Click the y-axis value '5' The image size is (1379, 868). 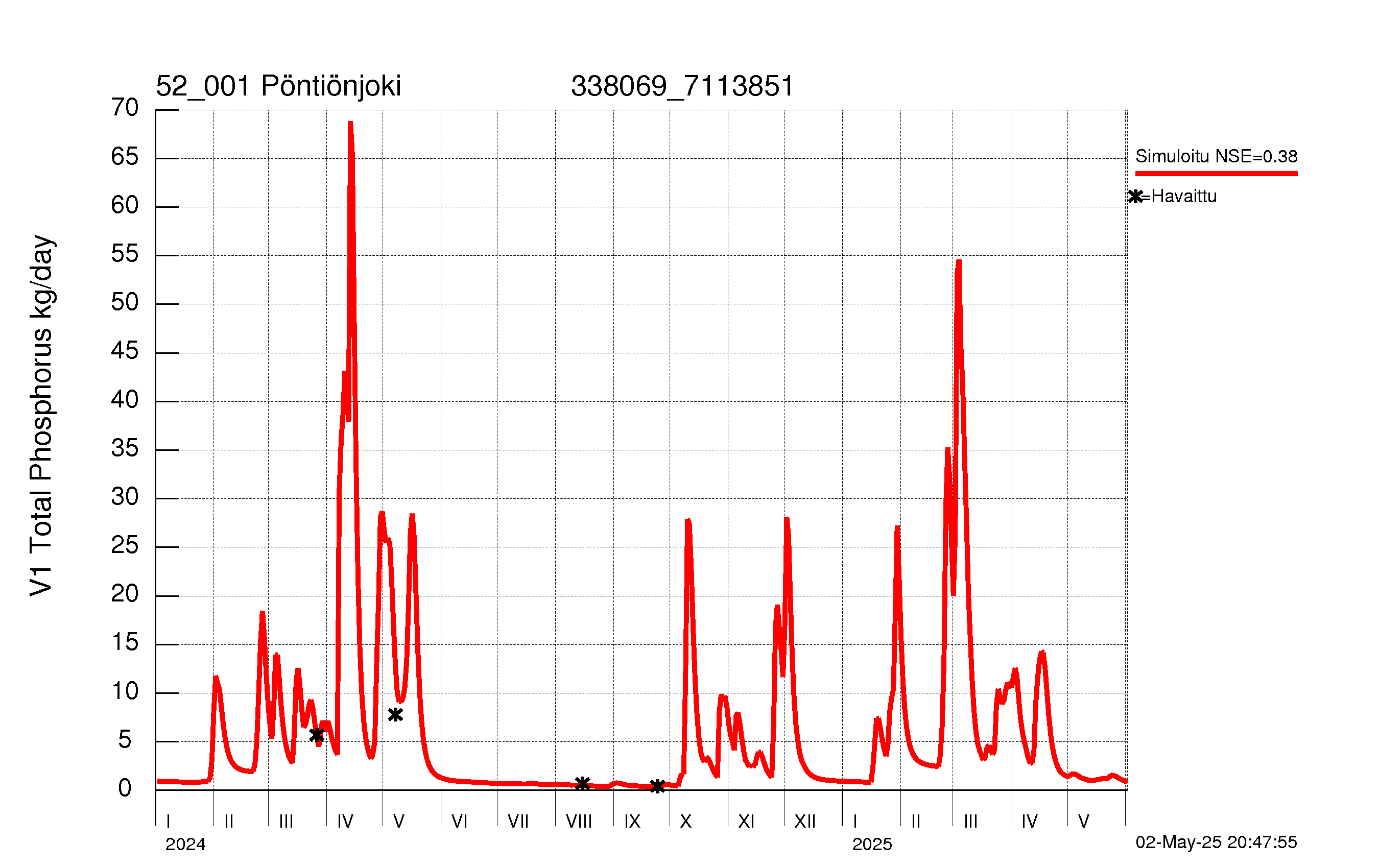pos(125,740)
